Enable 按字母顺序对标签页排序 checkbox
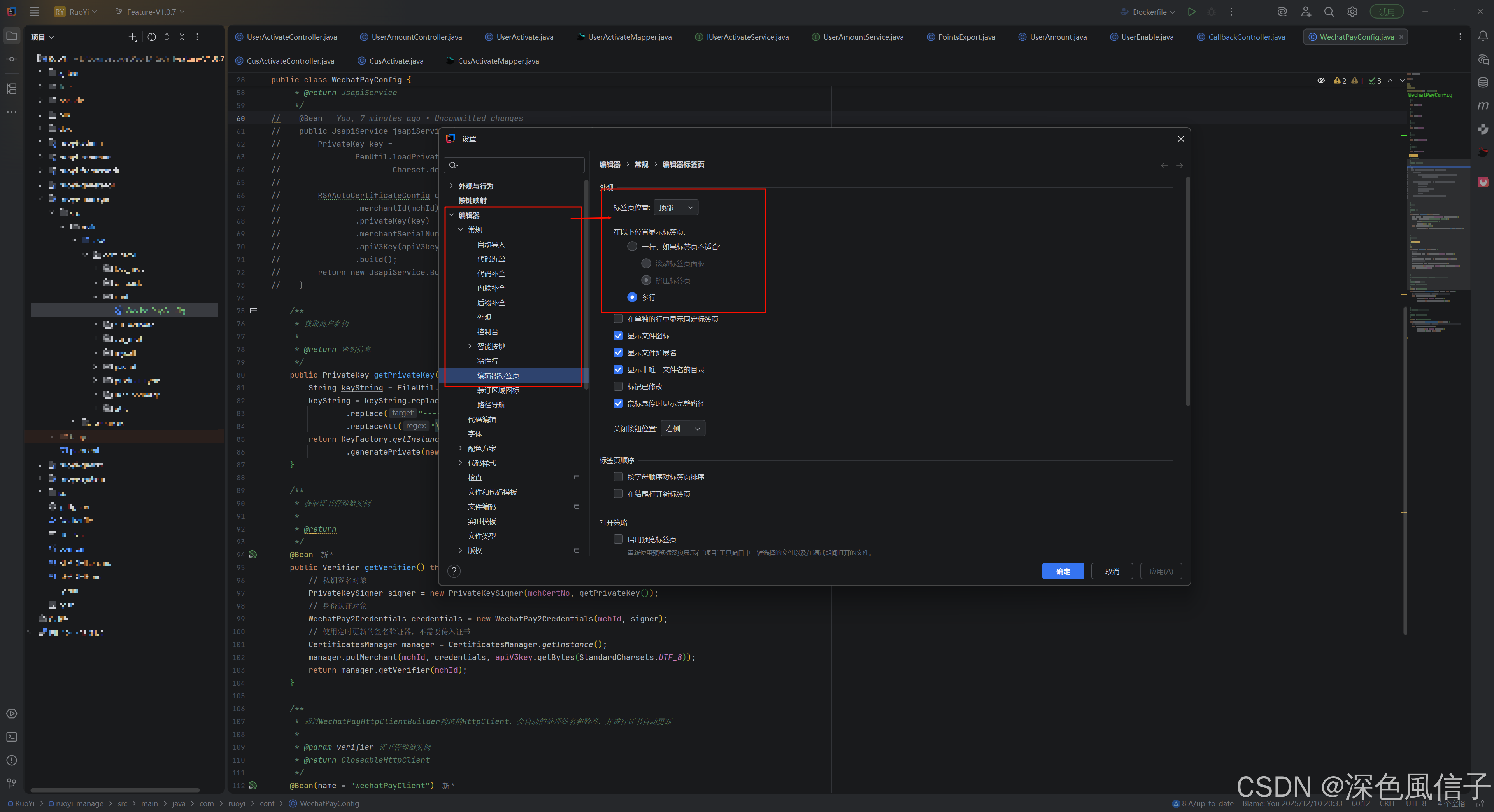This screenshot has height=812, width=1494. pyautogui.click(x=618, y=476)
